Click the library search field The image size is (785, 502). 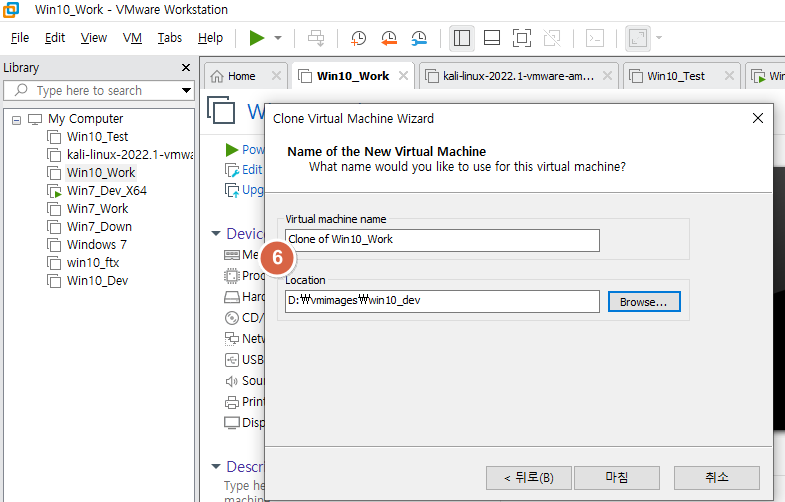(x=98, y=91)
